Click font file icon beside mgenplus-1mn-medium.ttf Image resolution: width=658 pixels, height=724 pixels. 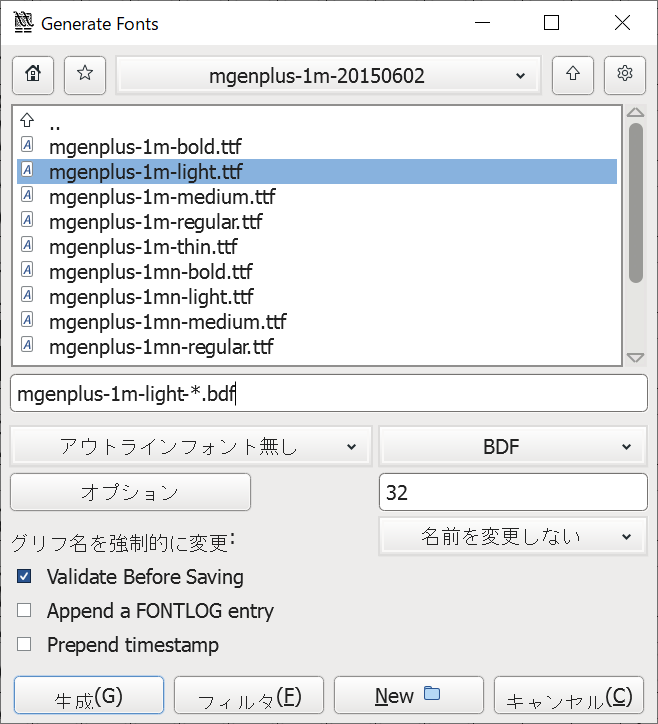click(27, 320)
